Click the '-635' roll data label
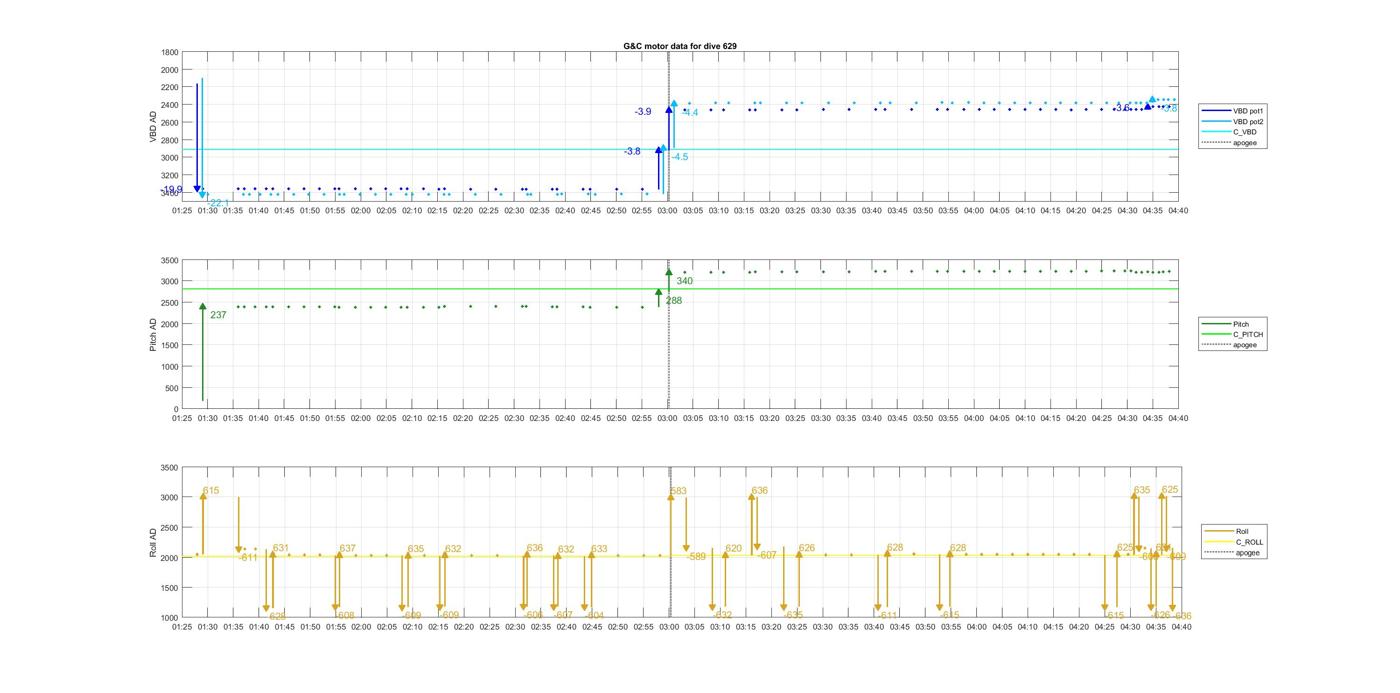This screenshot has height=693, width=1400. (794, 615)
